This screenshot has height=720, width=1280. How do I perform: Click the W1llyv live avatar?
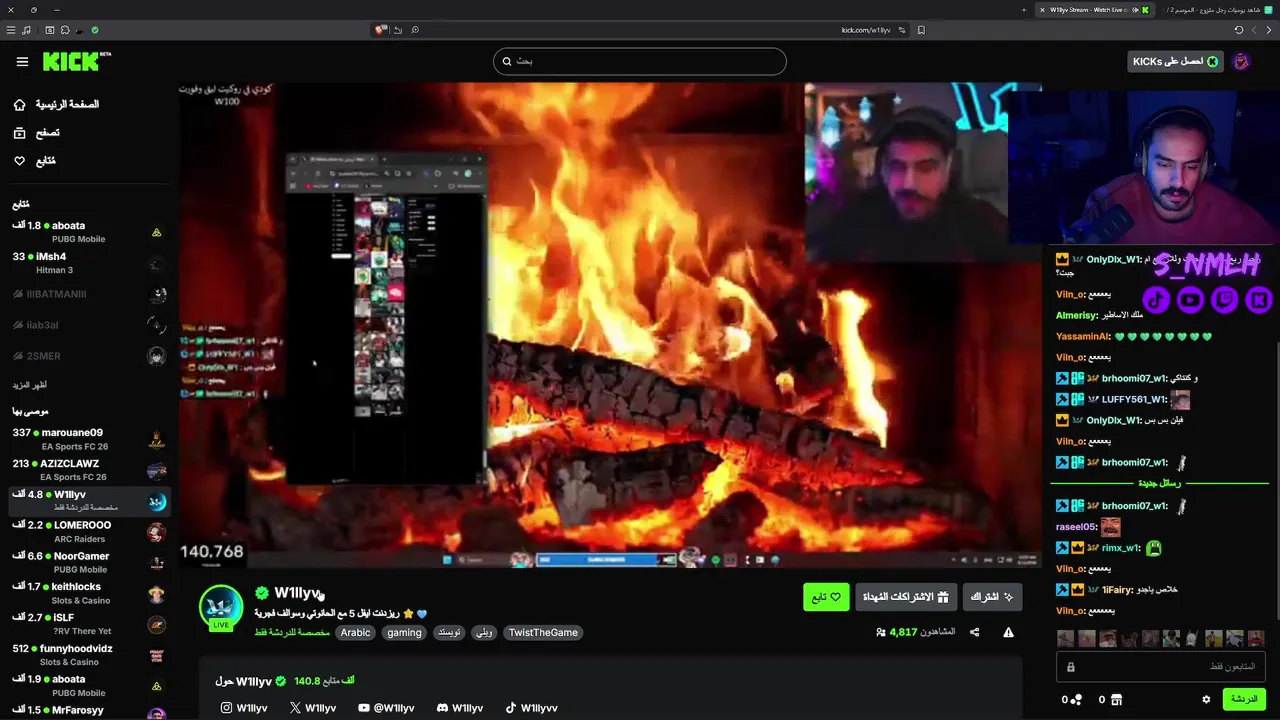click(x=221, y=607)
